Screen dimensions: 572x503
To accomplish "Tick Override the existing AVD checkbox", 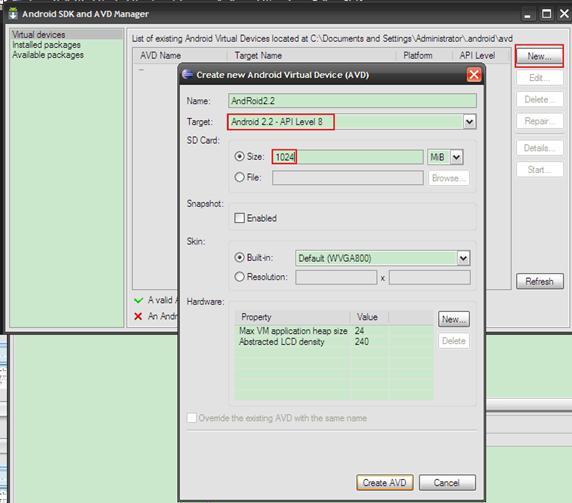I will (192, 418).
